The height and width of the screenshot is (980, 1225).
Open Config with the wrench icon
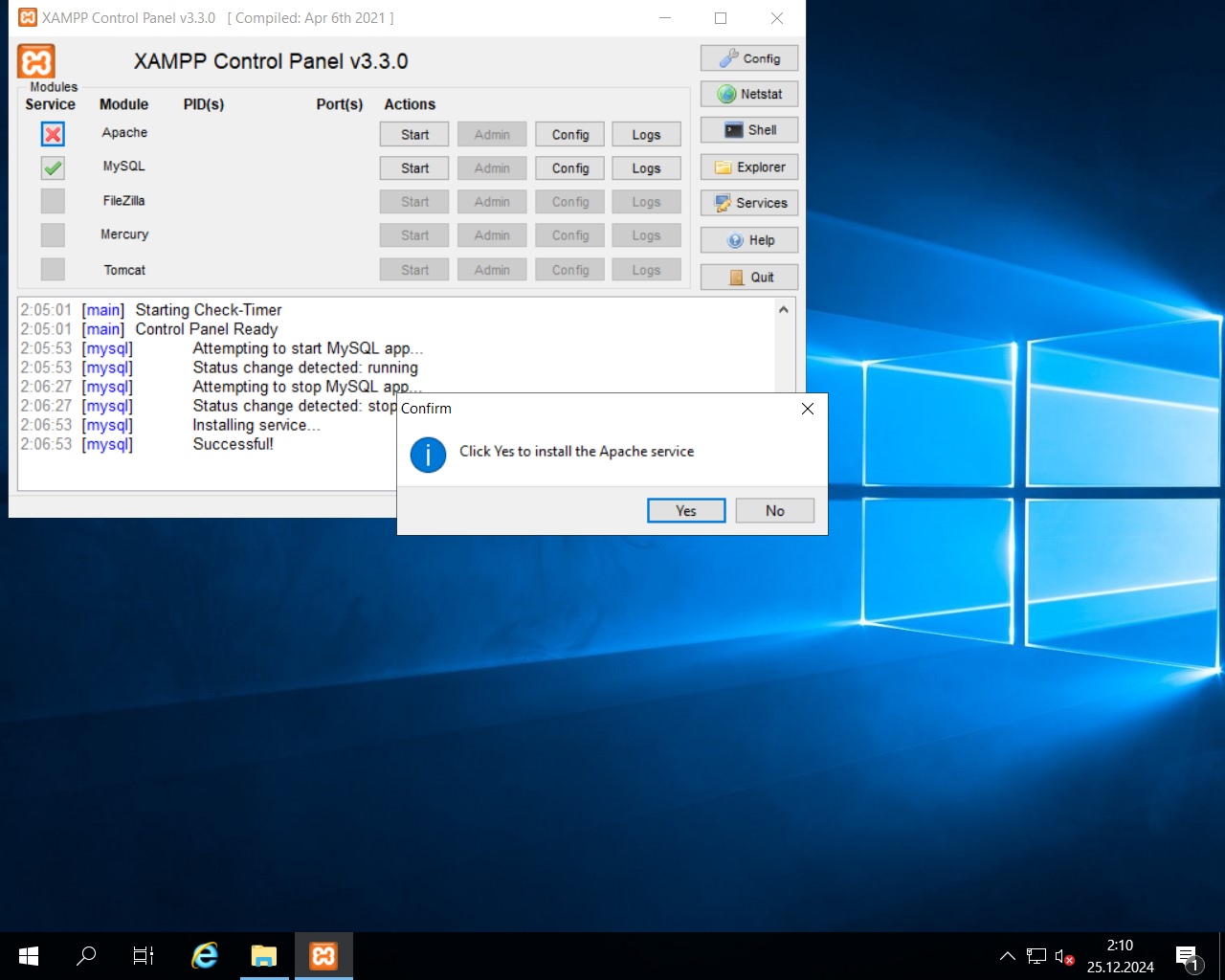[x=749, y=57]
